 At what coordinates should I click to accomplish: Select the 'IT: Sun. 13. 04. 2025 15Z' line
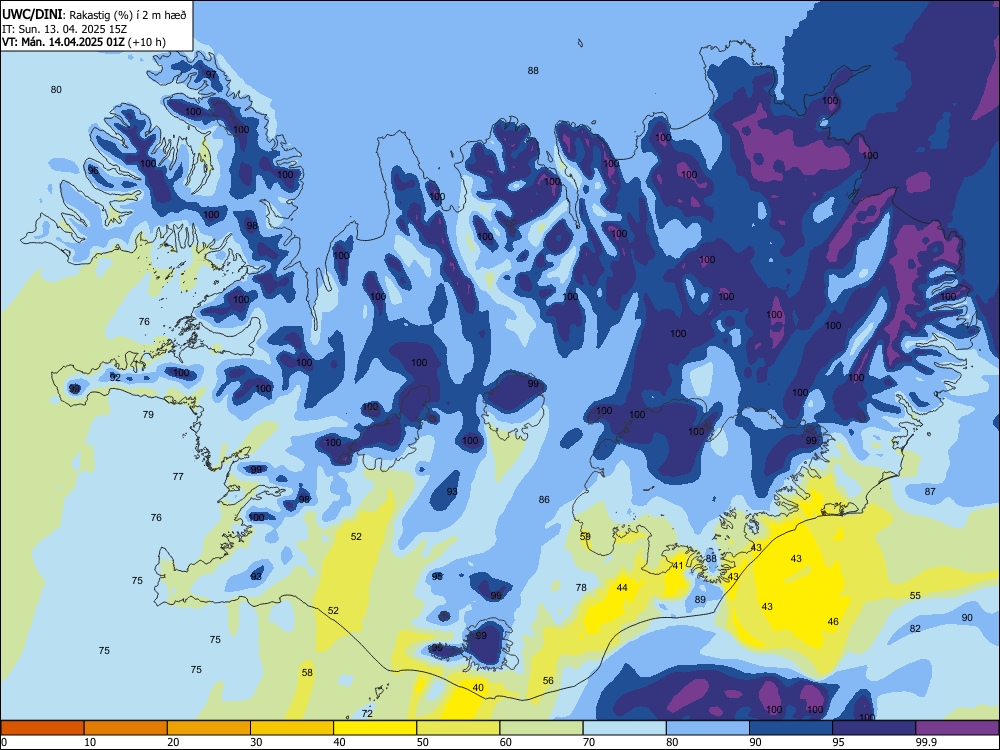tap(66, 29)
